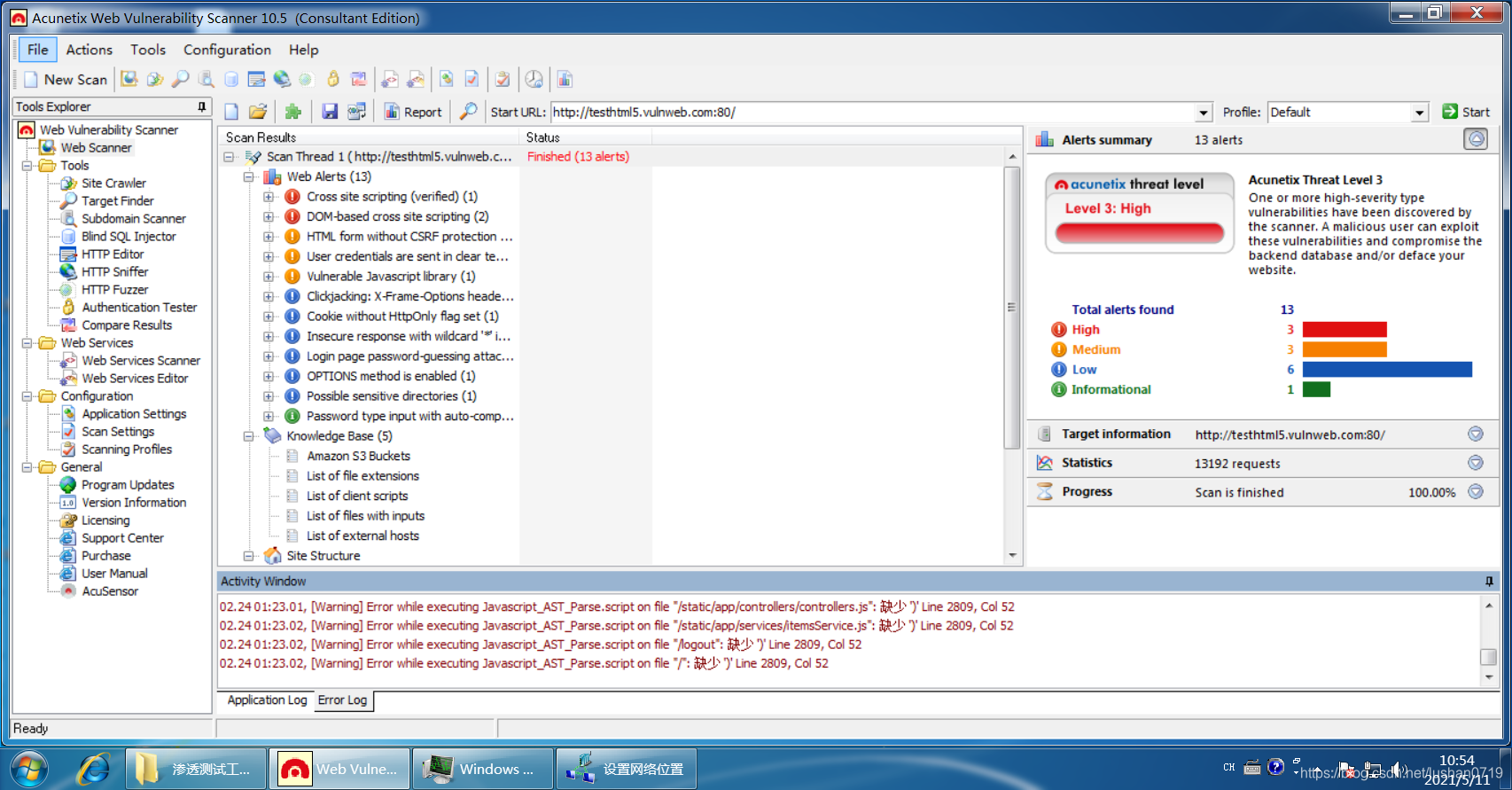Image resolution: width=1512 pixels, height=790 pixels.
Task: Click the Start scan button
Action: (1466, 112)
